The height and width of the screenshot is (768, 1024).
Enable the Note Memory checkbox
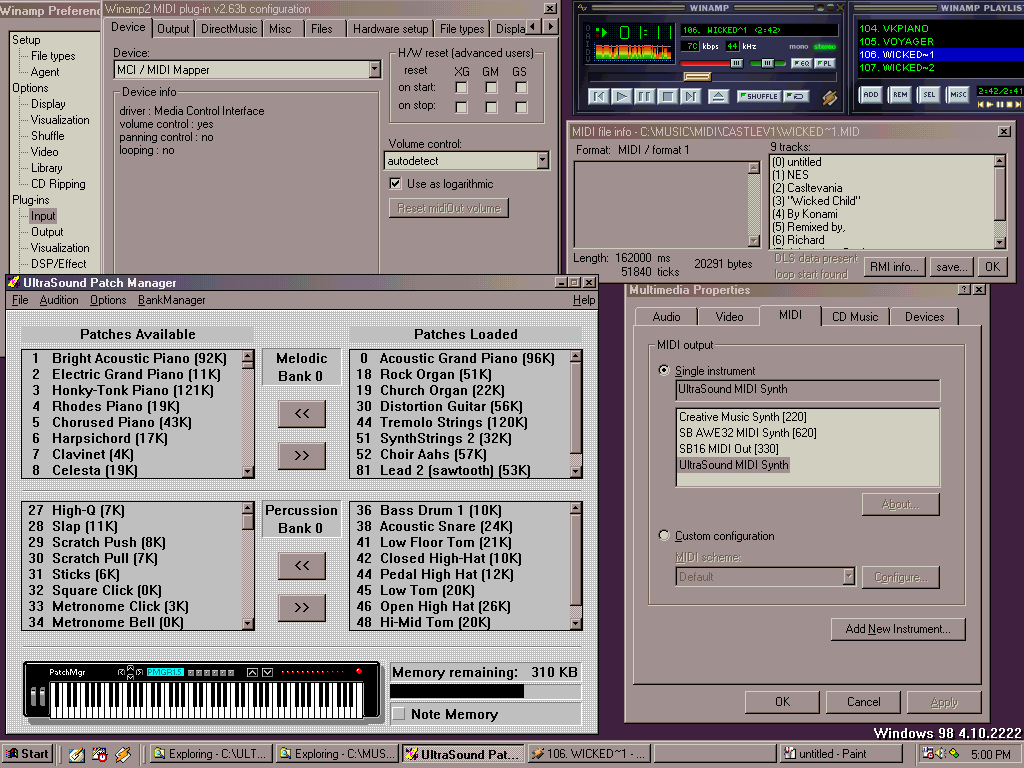399,714
